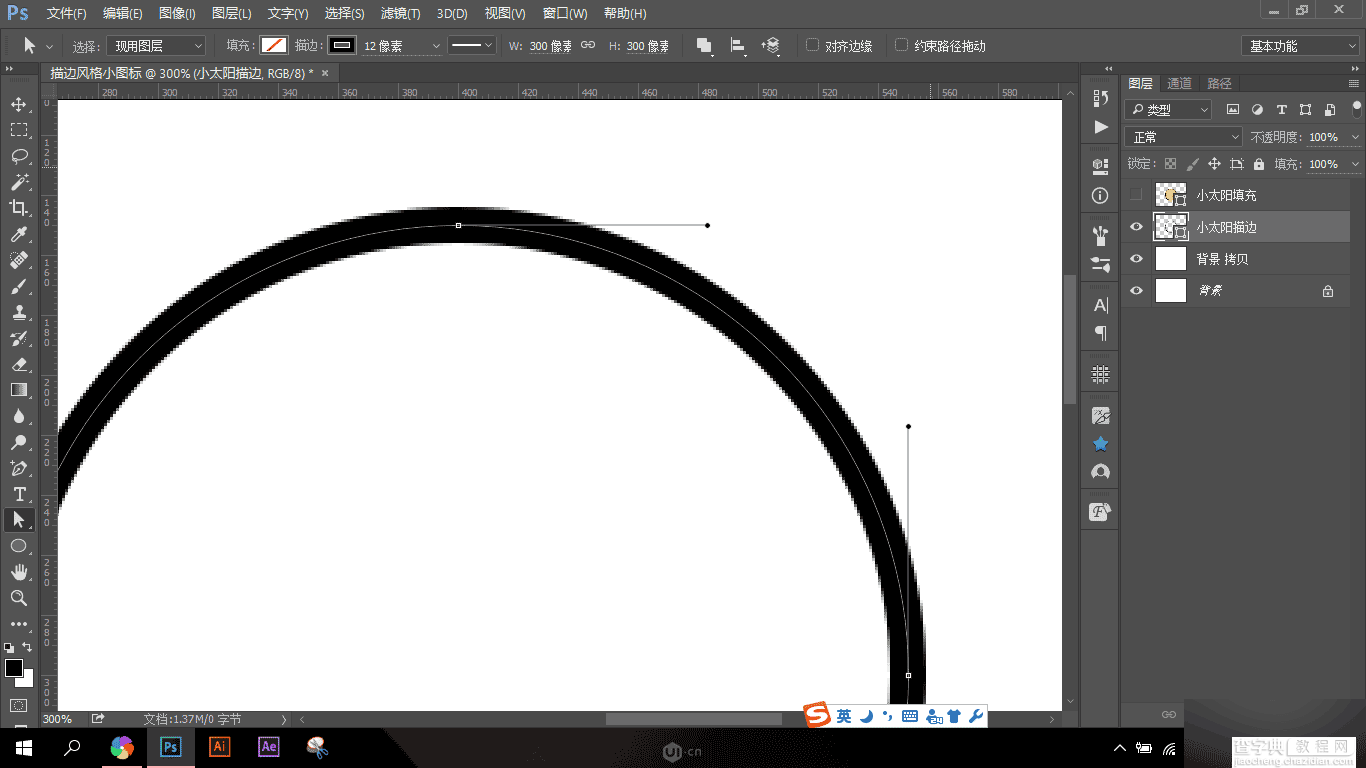Open the 不透明度 100% dropdown arrow
The width and height of the screenshot is (1366, 768).
pos(1355,137)
